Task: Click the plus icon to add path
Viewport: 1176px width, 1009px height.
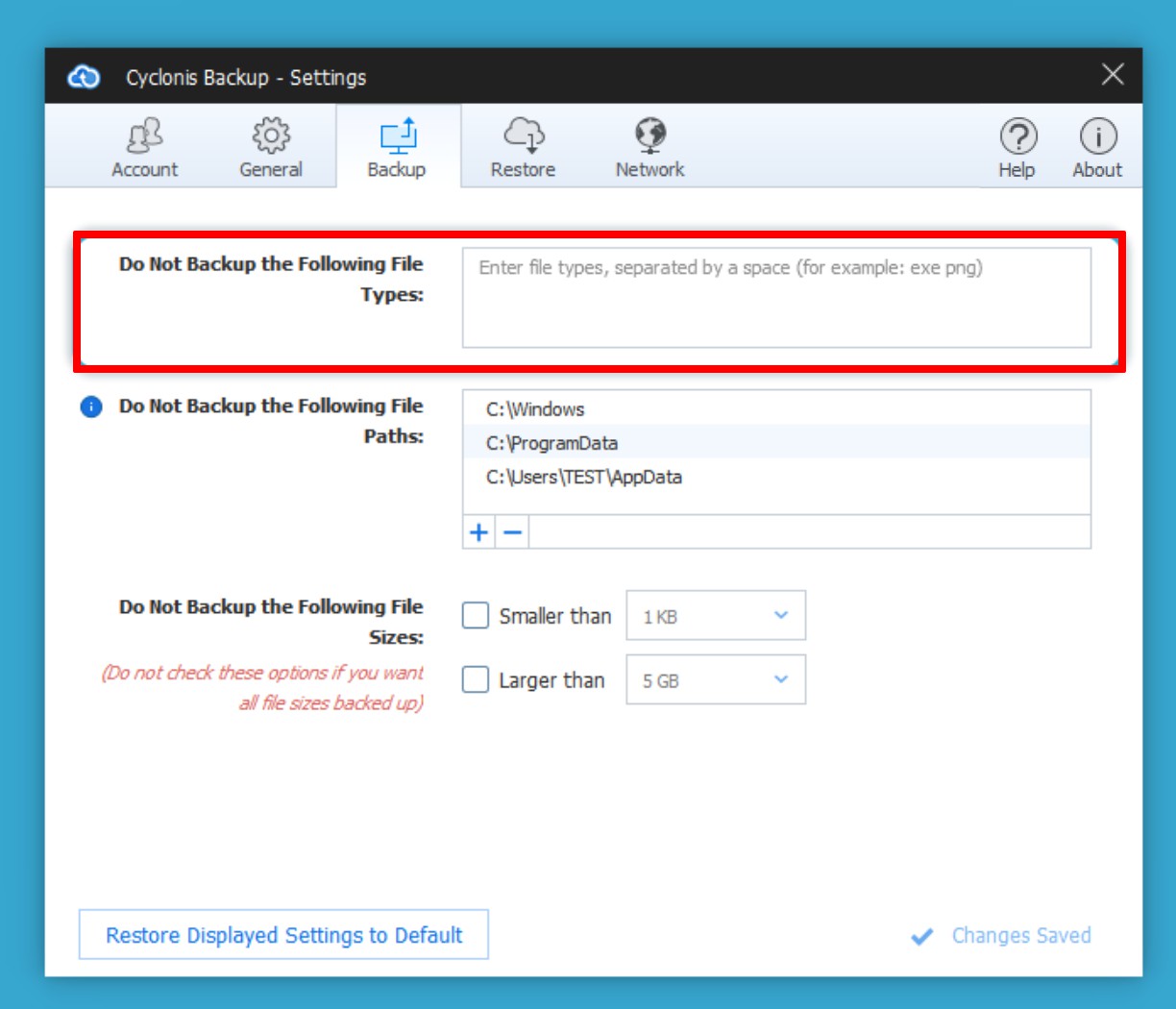Action: click(x=478, y=532)
